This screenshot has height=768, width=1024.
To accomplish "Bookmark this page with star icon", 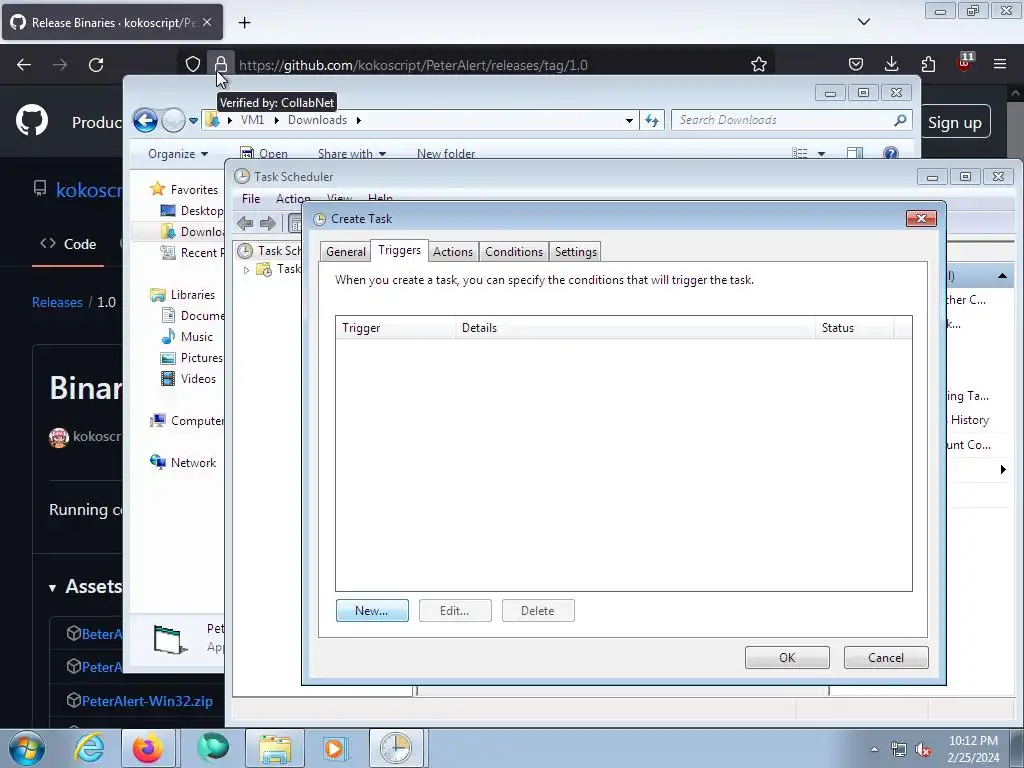I will [x=758, y=64].
